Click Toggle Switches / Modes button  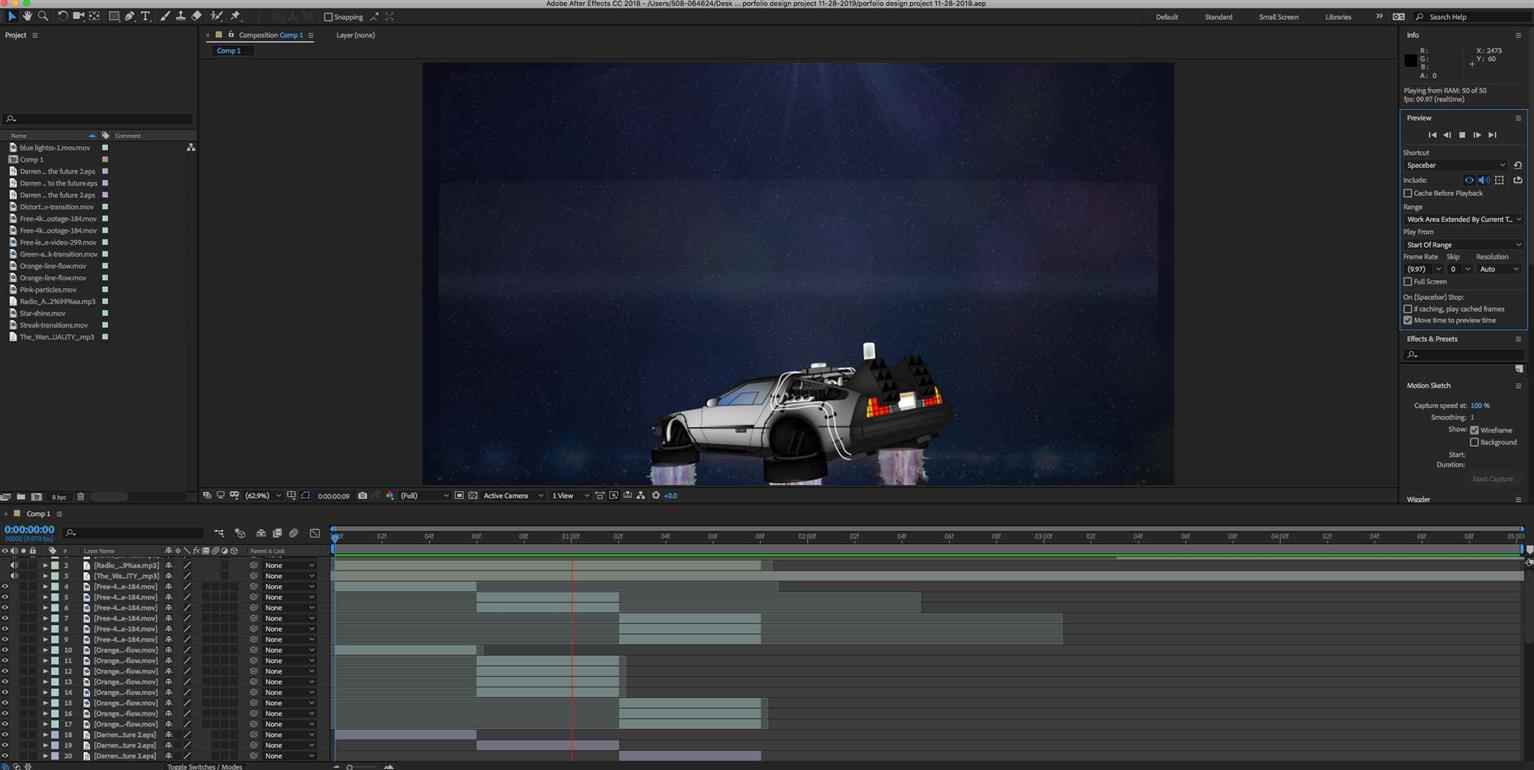(x=204, y=767)
